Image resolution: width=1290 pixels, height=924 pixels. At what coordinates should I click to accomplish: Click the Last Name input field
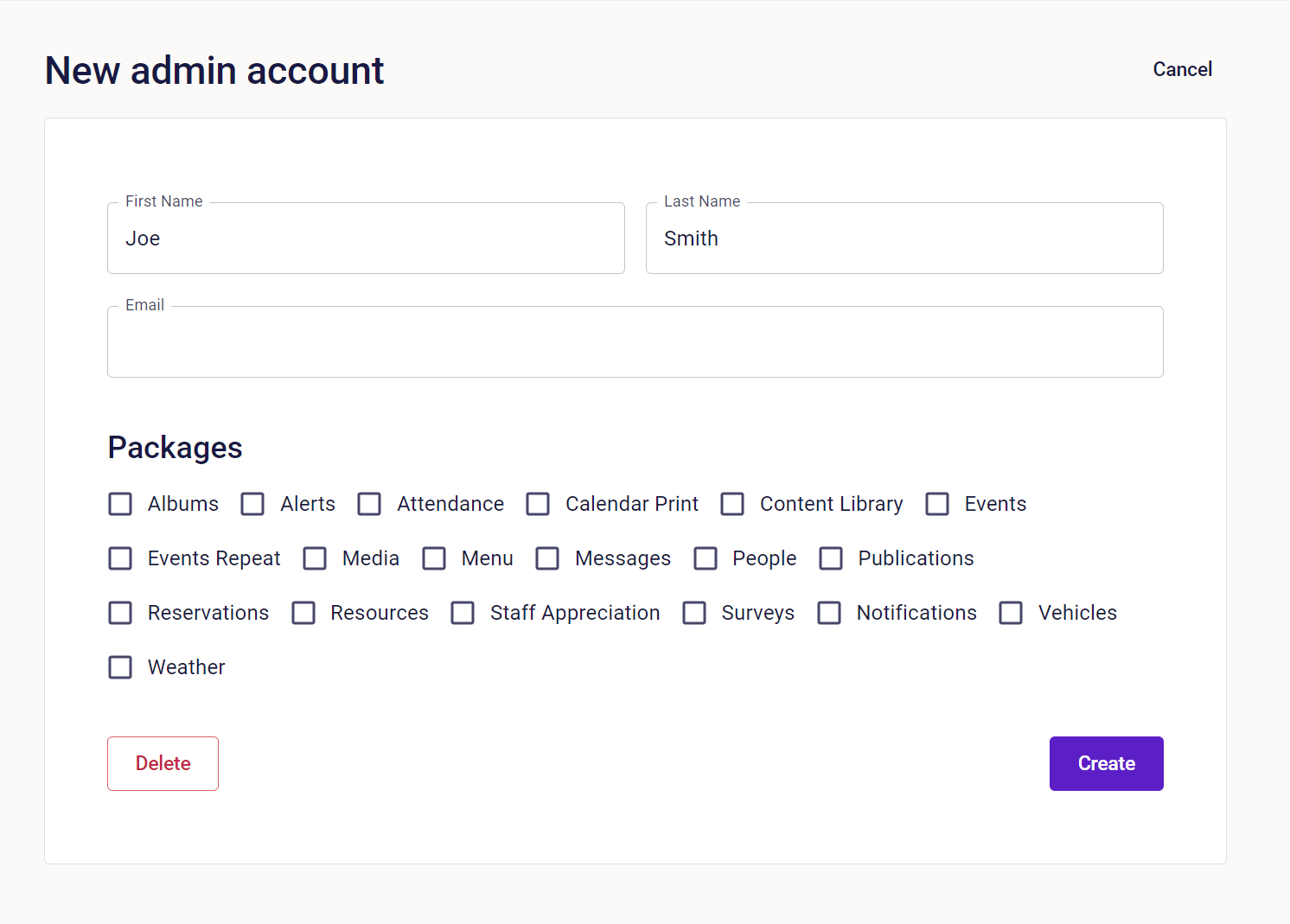pyautogui.click(x=904, y=238)
